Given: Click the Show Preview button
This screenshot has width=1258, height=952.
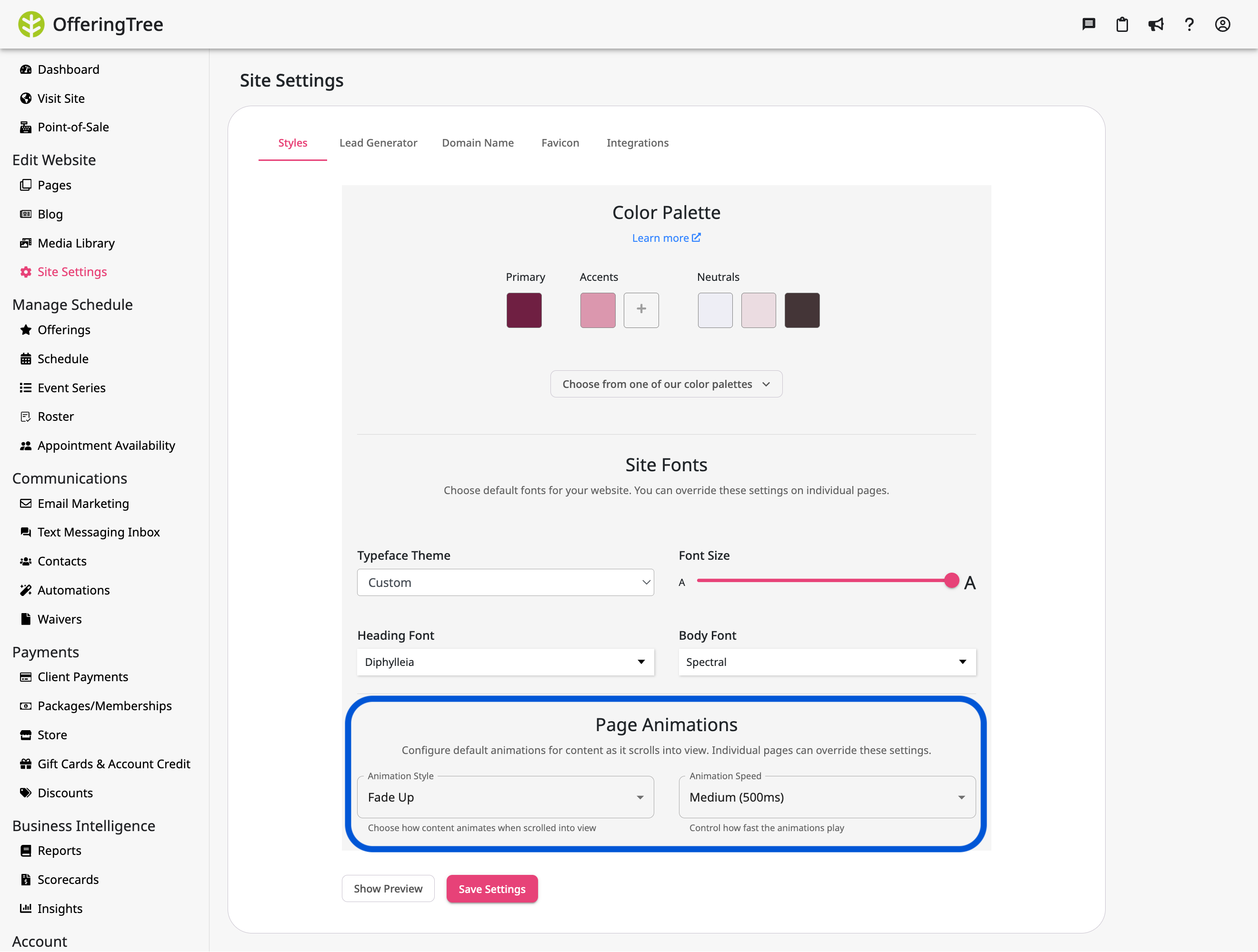Looking at the screenshot, I should click(x=388, y=889).
